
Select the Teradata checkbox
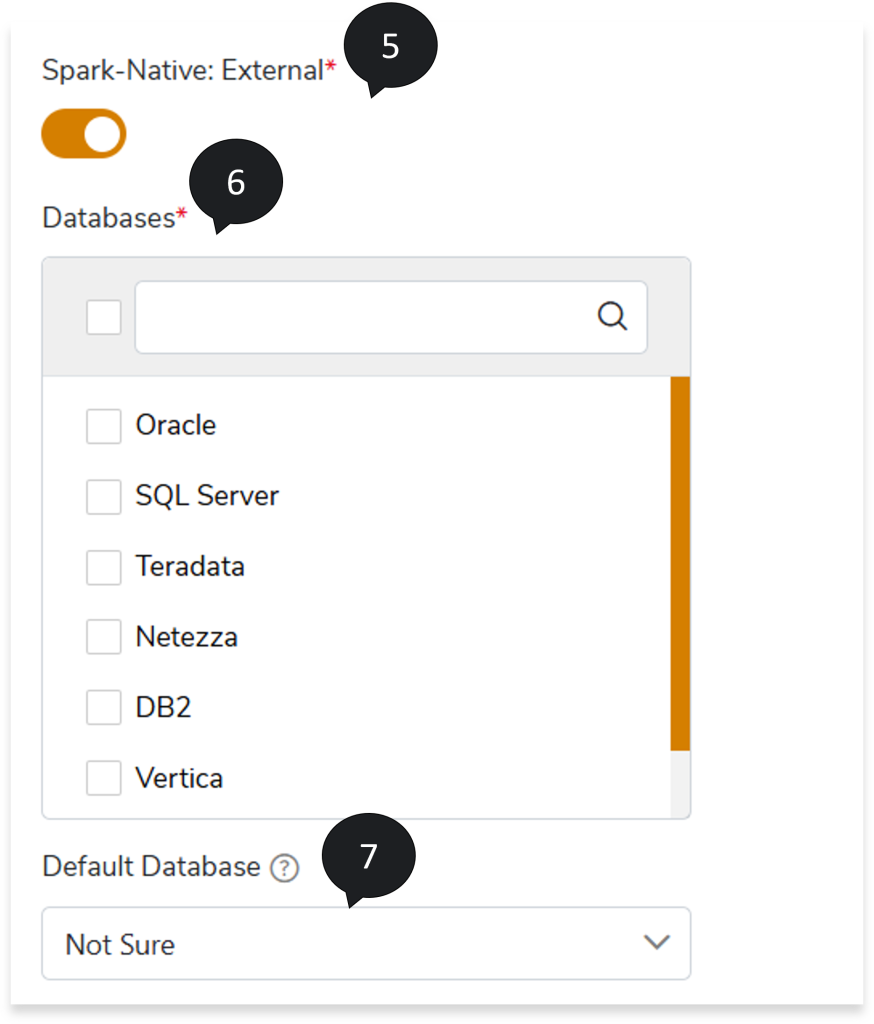pyautogui.click(x=104, y=567)
